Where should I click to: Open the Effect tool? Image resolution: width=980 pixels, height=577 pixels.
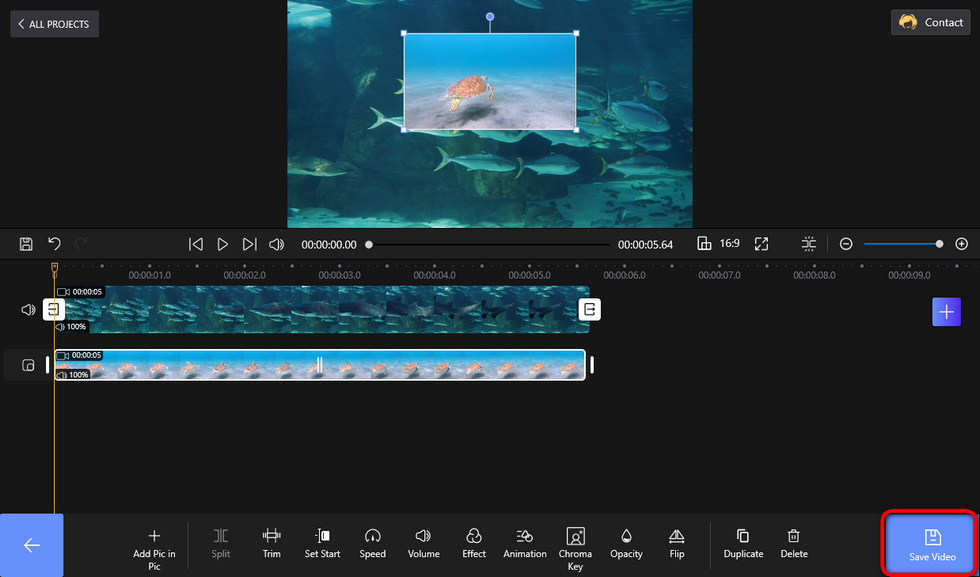[x=474, y=543]
